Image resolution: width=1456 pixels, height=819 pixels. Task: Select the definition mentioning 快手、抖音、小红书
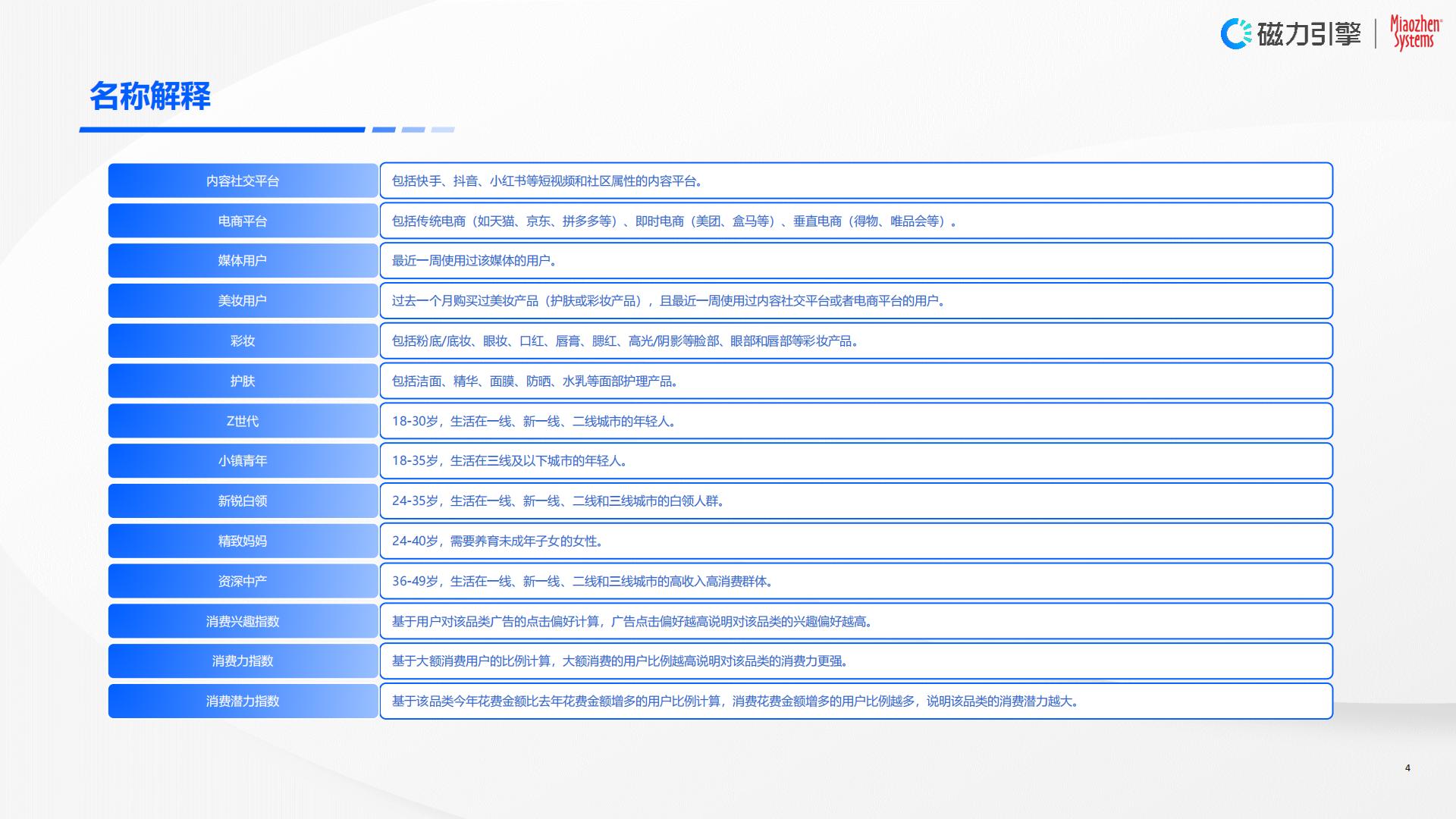pyautogui.click(x=549, y=181)
